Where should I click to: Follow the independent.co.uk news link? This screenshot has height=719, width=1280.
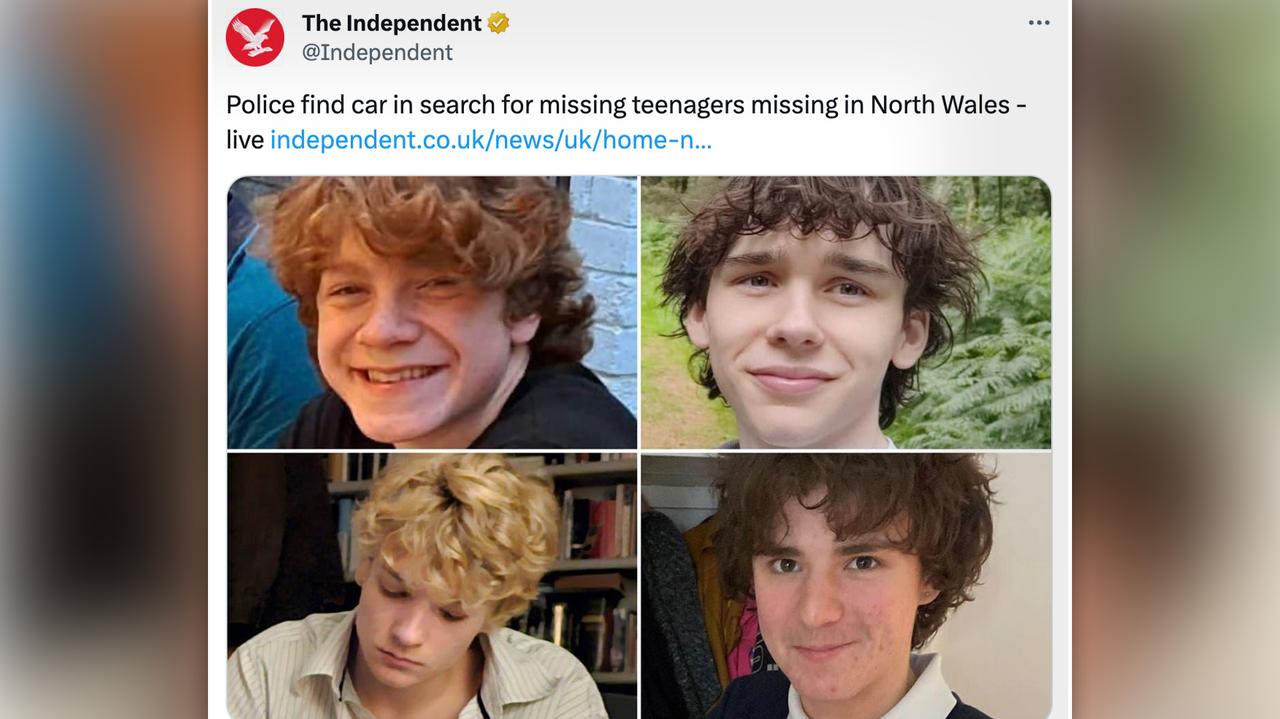tap(491, 140)
